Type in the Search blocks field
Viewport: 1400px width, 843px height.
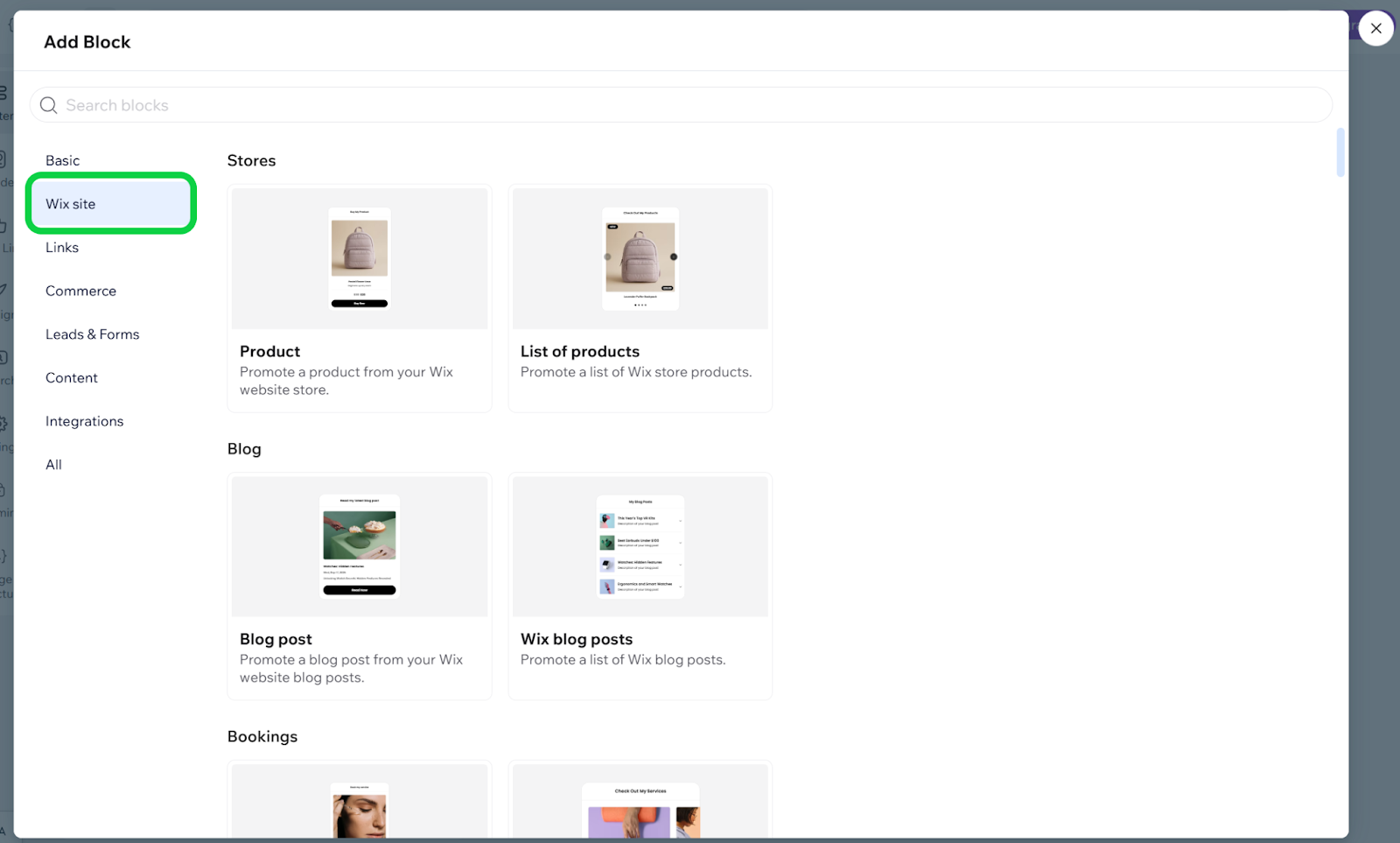tap(682, 105)
